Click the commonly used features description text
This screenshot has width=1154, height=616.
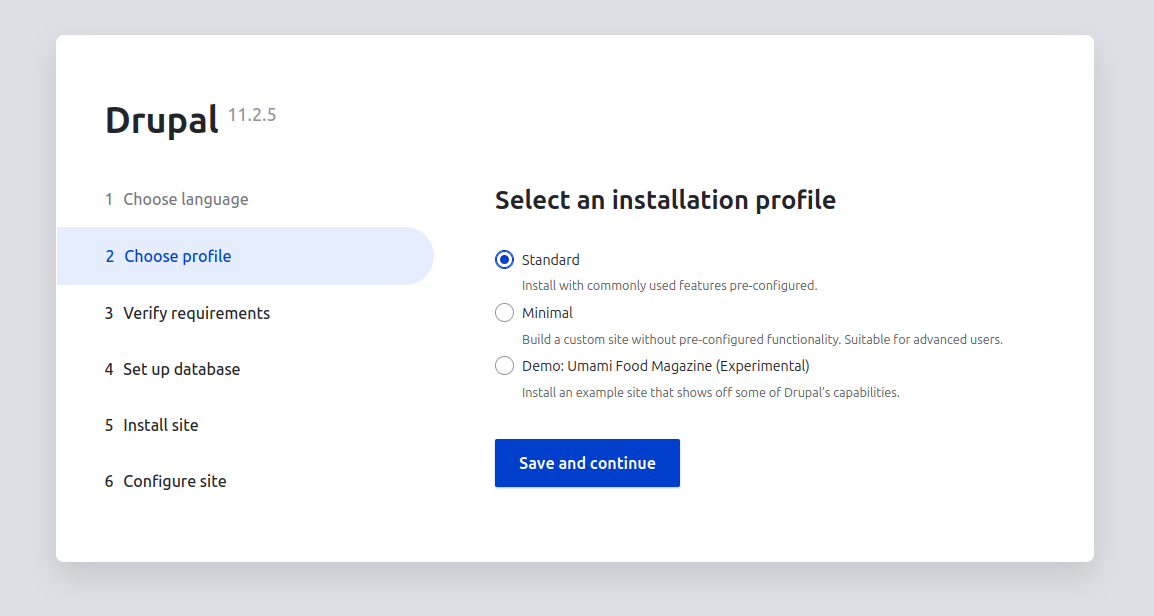(669, 285)
